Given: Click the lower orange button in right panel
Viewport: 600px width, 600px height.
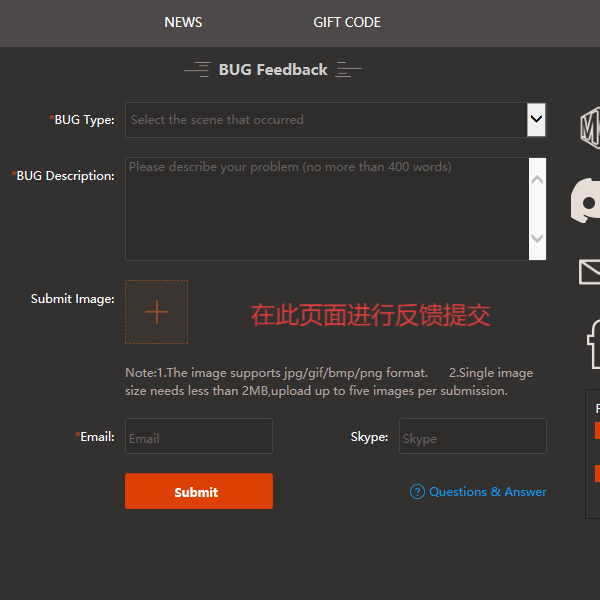Looking at the screenshot, I should [x=597, y=473].
